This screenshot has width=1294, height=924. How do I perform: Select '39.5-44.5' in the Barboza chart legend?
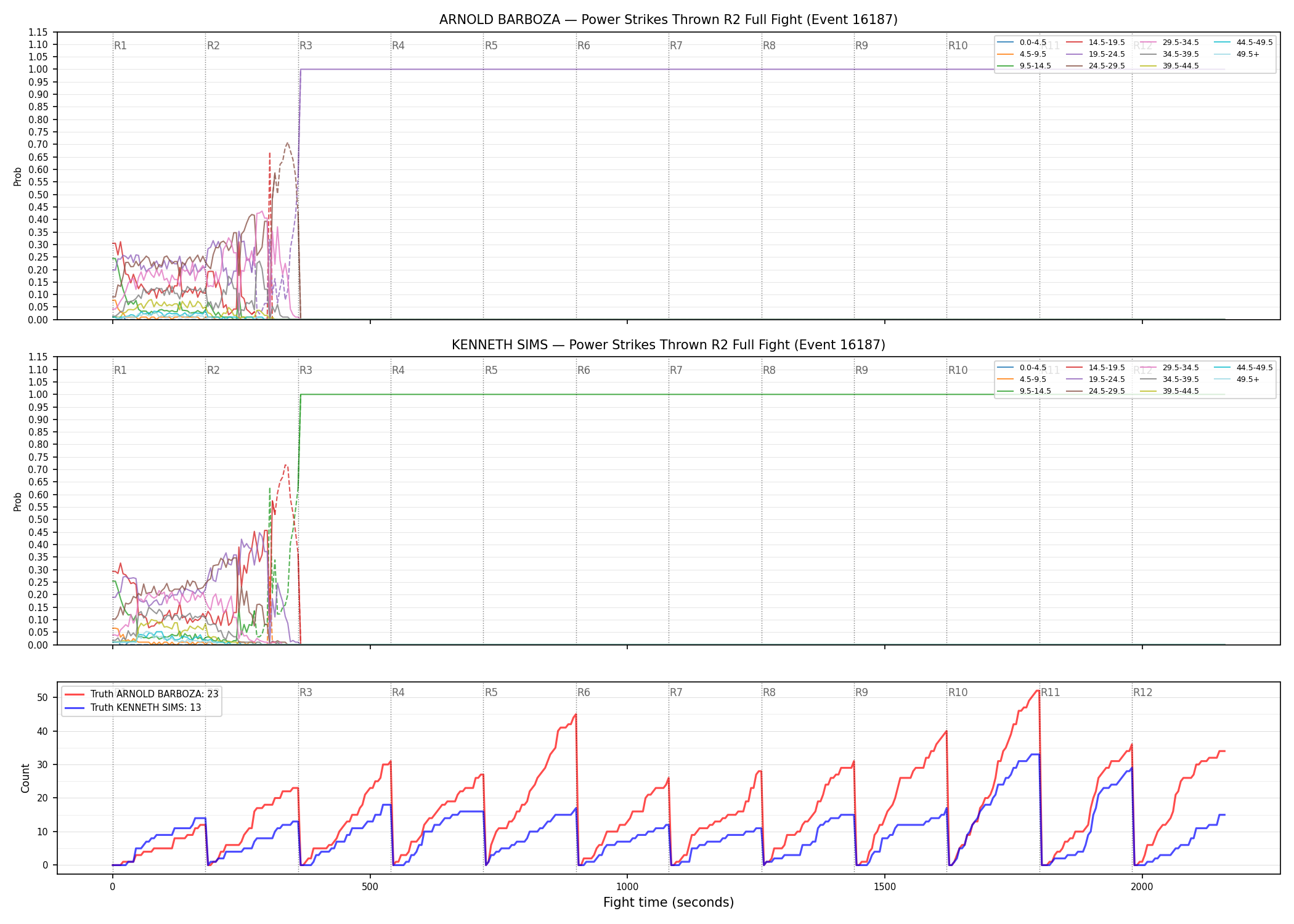click(1181, 66)
